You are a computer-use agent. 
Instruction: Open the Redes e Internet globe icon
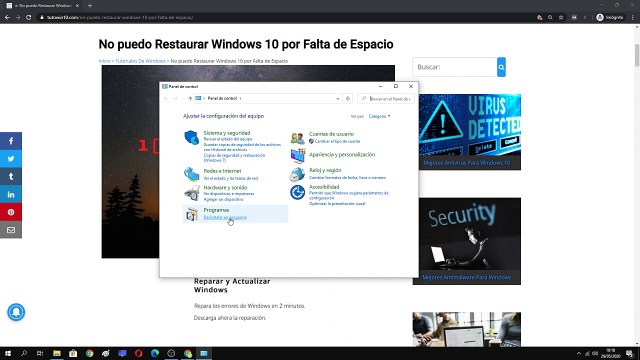coord(191,174)
